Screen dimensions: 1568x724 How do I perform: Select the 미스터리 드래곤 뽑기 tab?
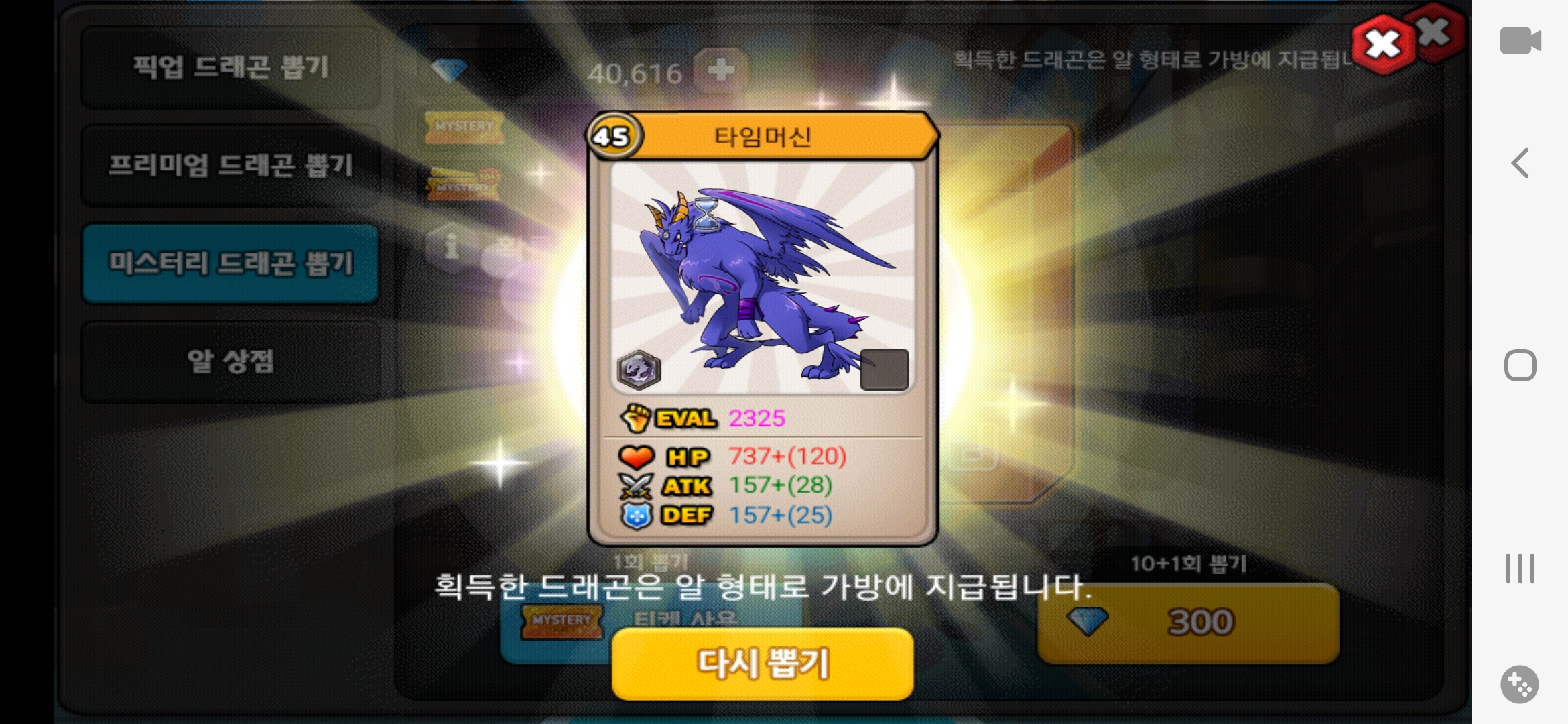pos(230,263)
